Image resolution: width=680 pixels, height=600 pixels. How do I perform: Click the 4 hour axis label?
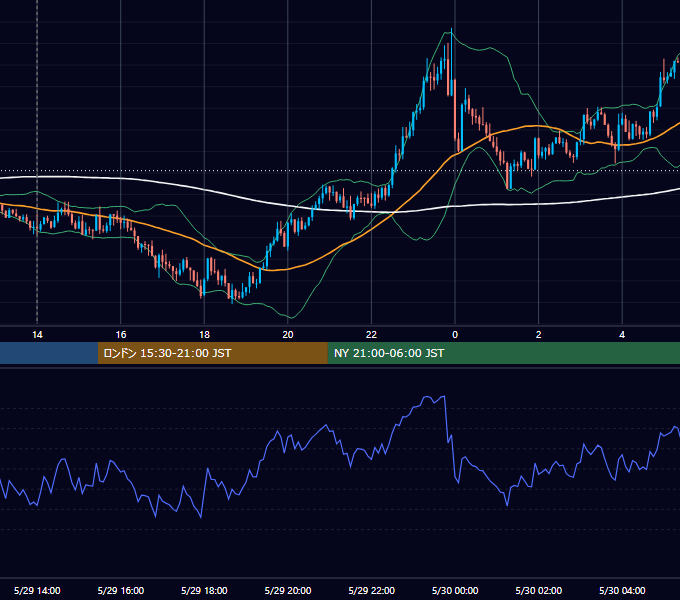click(622, 335)
